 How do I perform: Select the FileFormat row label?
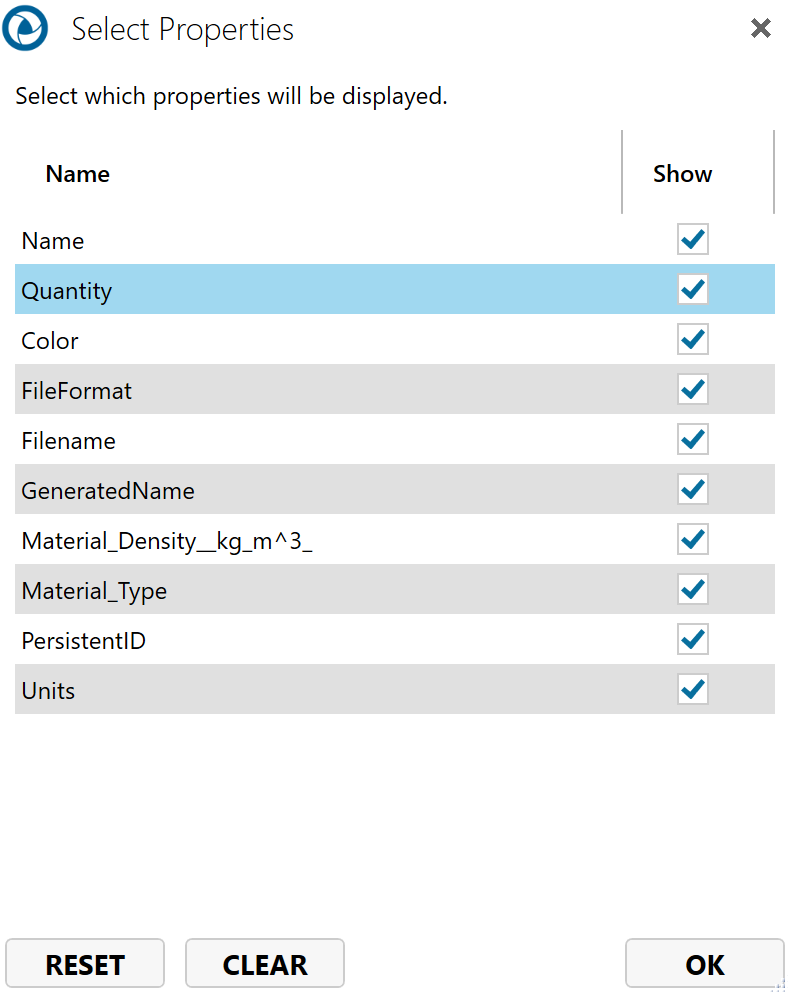tap(77, 391)
